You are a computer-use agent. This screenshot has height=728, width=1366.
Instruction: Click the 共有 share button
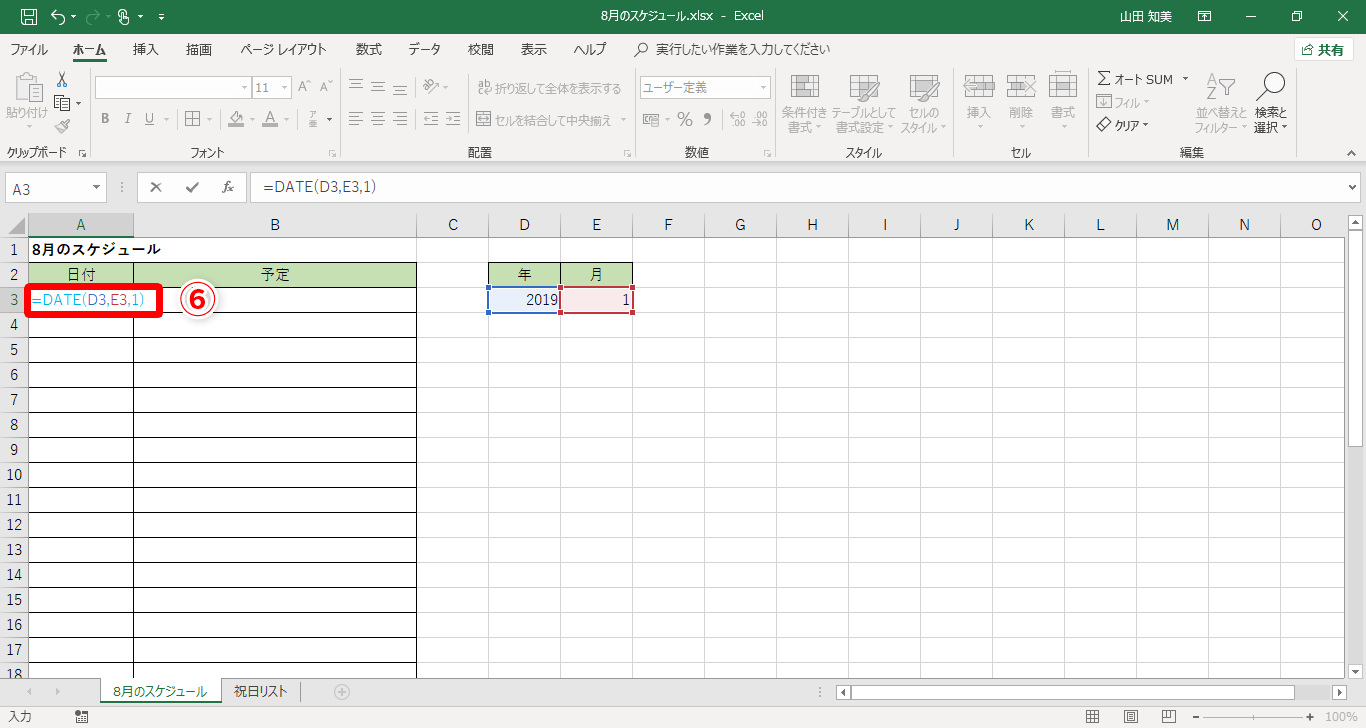(1323, 49)
